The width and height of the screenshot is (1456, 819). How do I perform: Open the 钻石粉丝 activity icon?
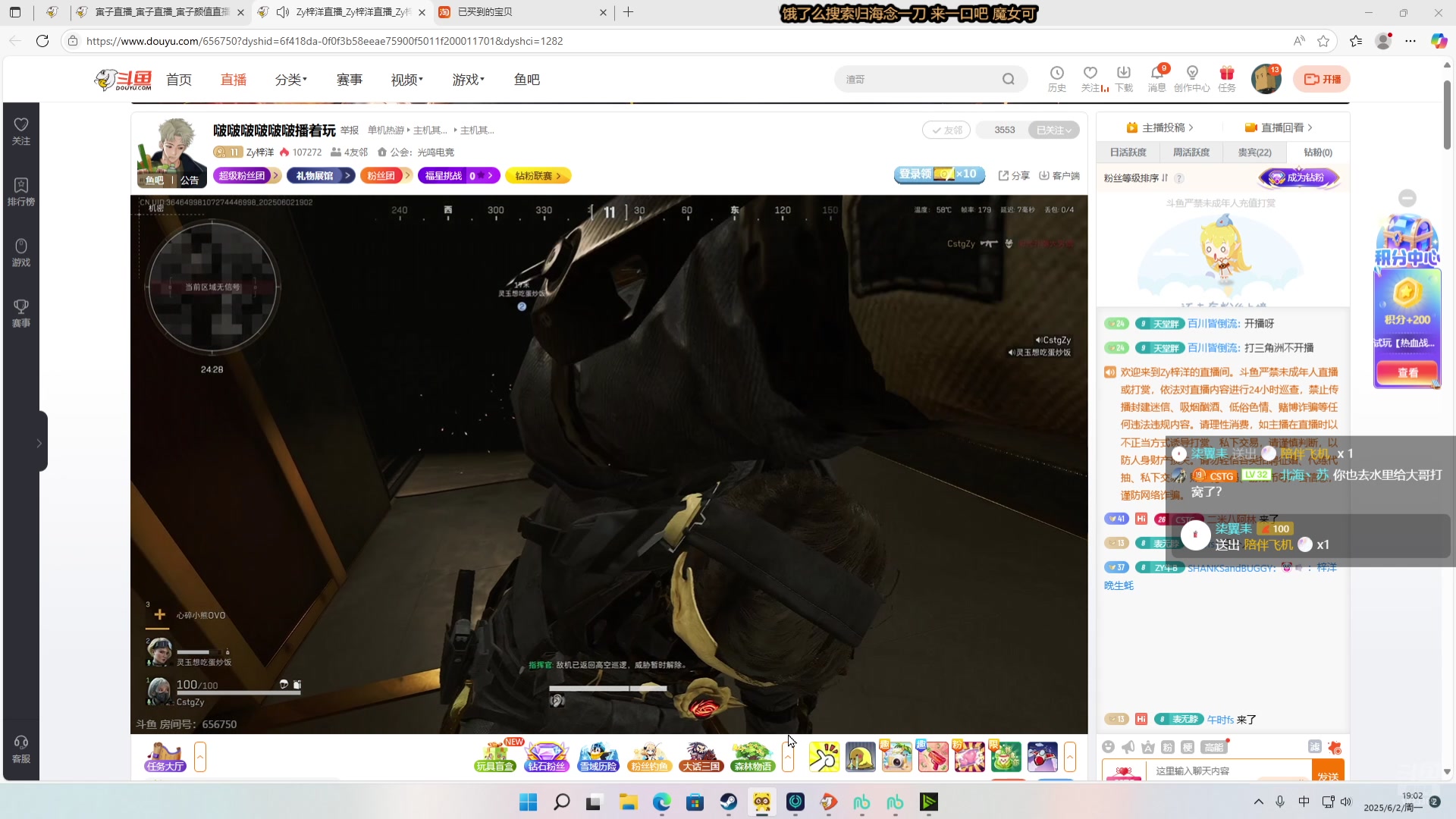click(x=547, y=756)
